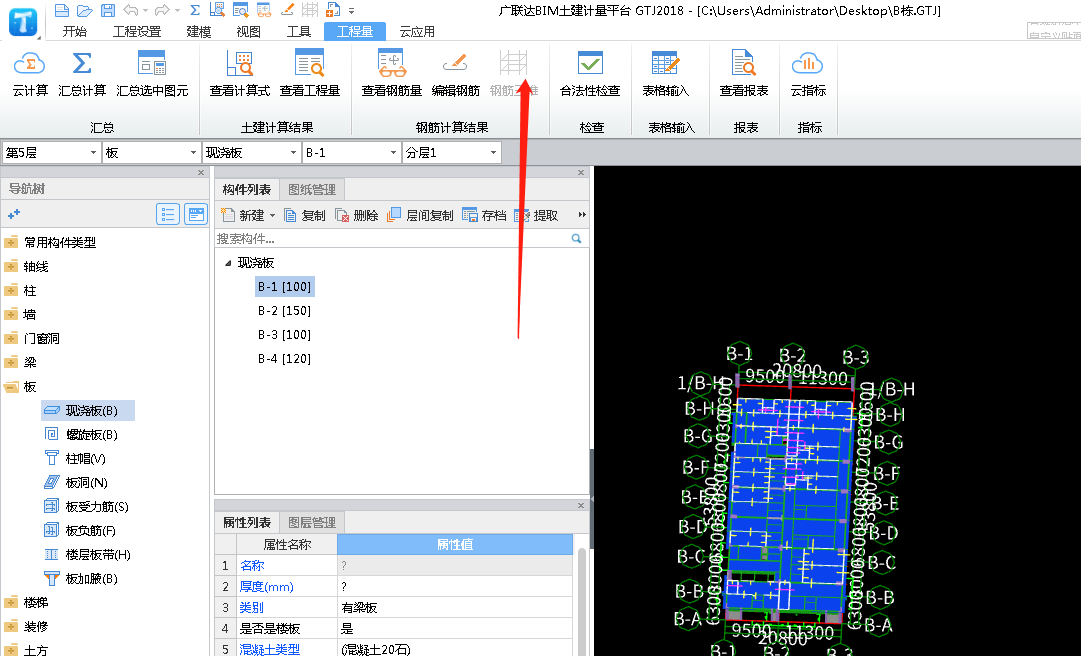
Task: Open 查看报表 view reports
Action: (x=744, y=74)
